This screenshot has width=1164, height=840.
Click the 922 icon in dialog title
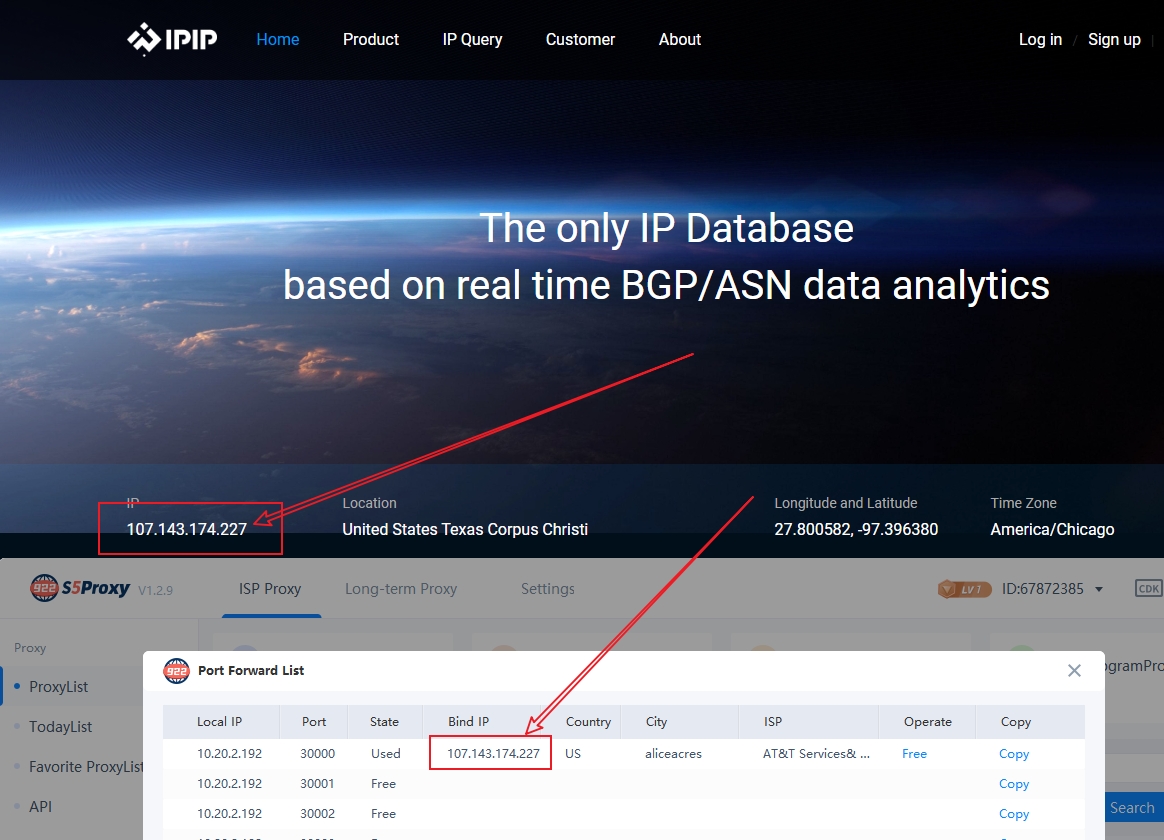(x=177, y=671)
